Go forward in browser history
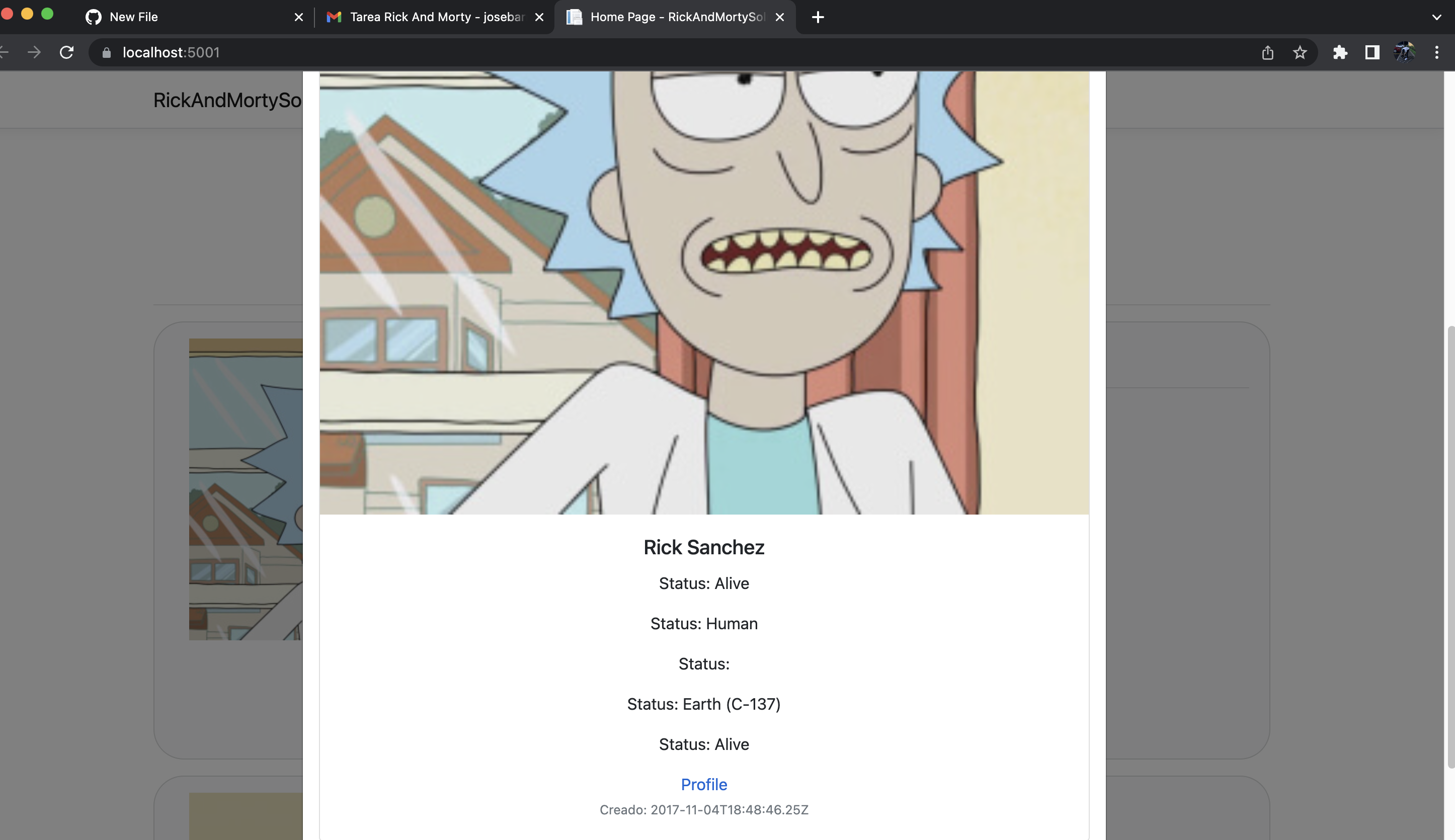Screen dimensions: 1455x840 tap(34, 52)
